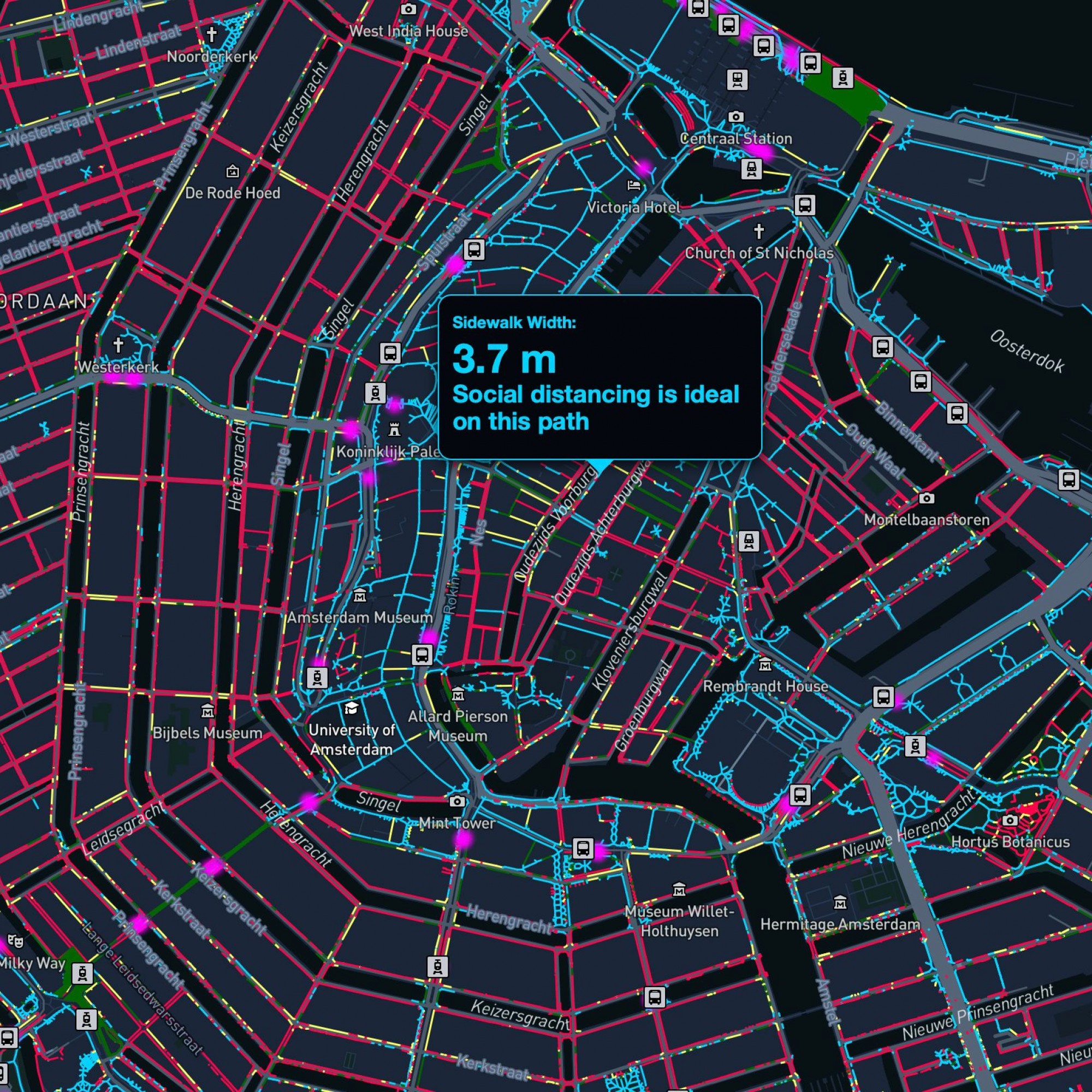Image resolution: width=1092 pixels, height=1092 pixels.
Task: Click the cross icon above Church of St Nicholas
Action: [759, 230]
